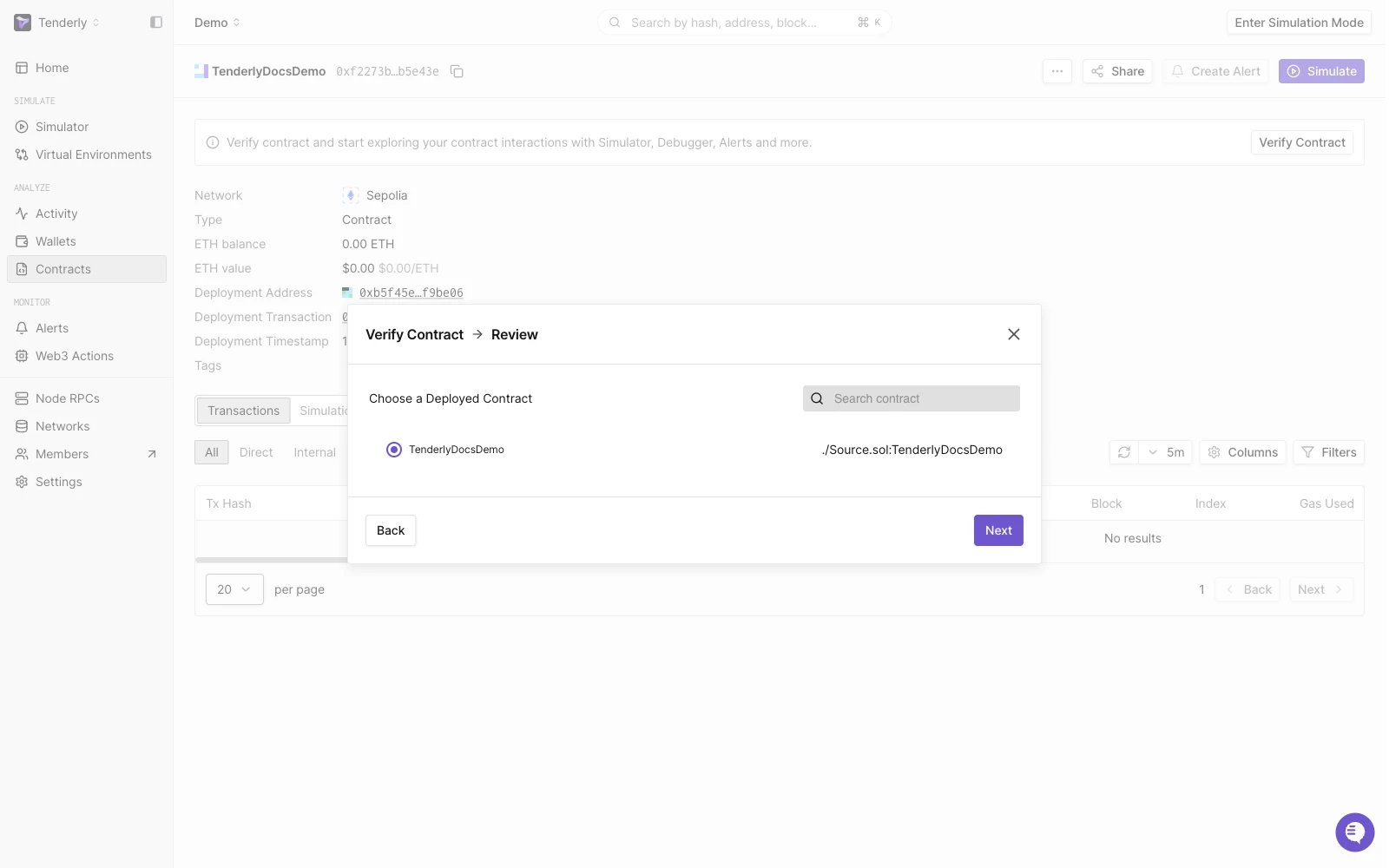Click pagination Back button
The width and height of the screenshot is (1389, 868).
tap(1248, 589)
